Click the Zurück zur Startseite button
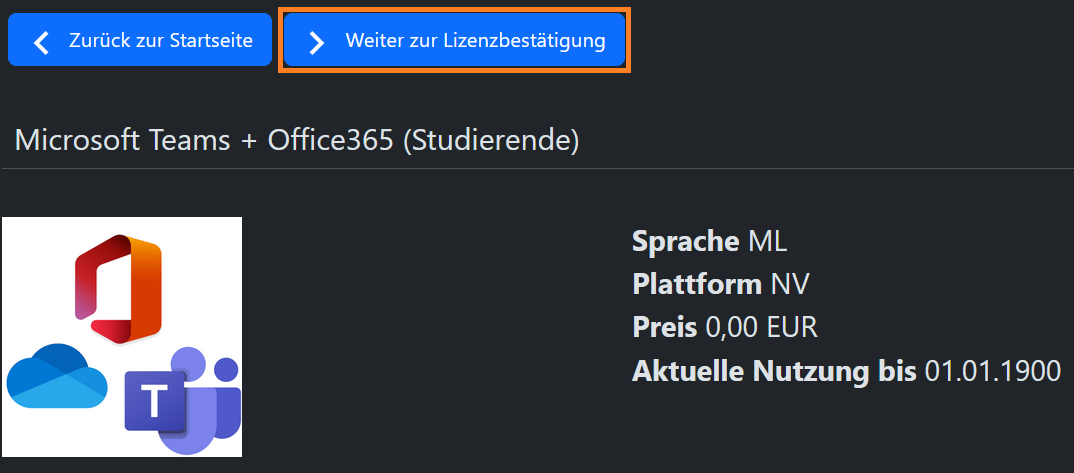The width and height of the screenshot is (1074, 473). [140, 41]
